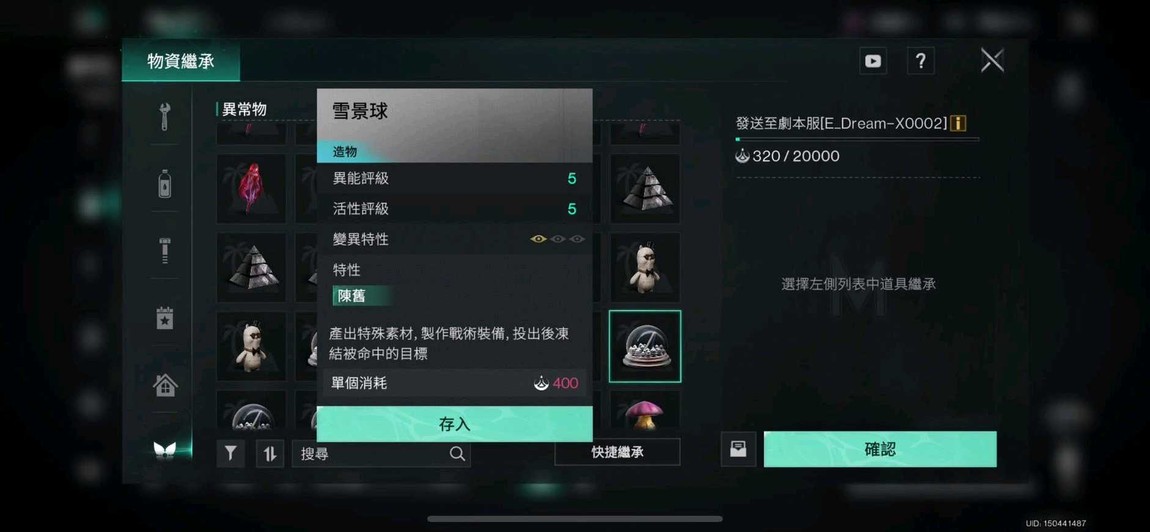The width and height of the screenshot is (1150, 532).
Task: Toggle the first yellow eye mutation trait
Action: 538,239
